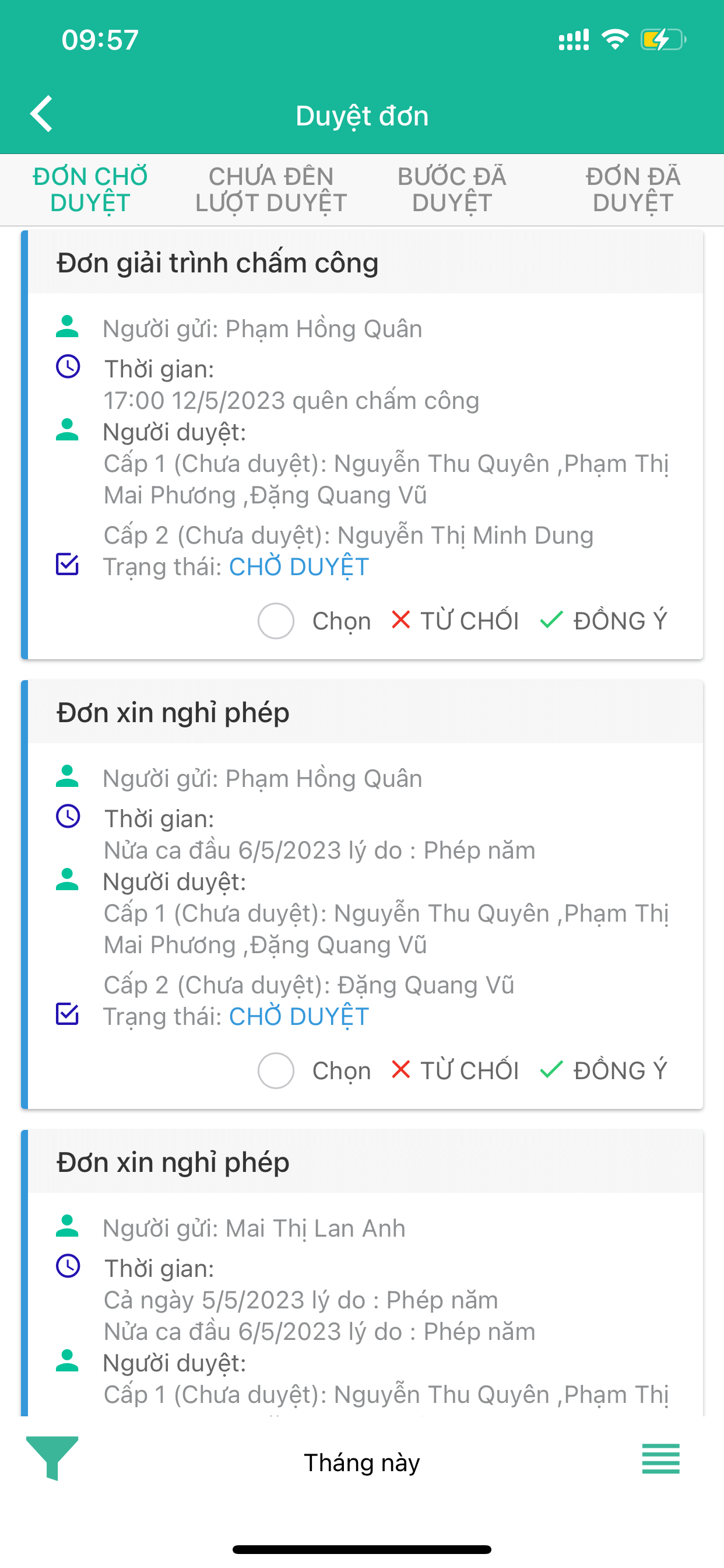Screen dimensions: 724x1568
Task: Select the ĐƠN CHỜ DUYỆT tab
Action: tap(90, 190)
